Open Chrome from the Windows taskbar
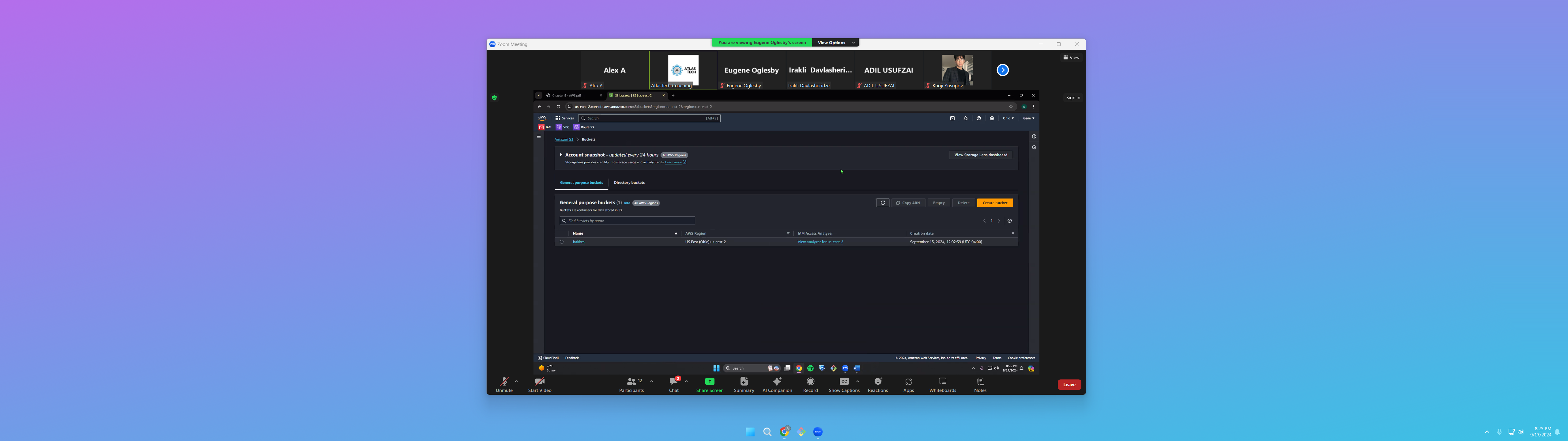1568x441 pixels. point(785,431)
